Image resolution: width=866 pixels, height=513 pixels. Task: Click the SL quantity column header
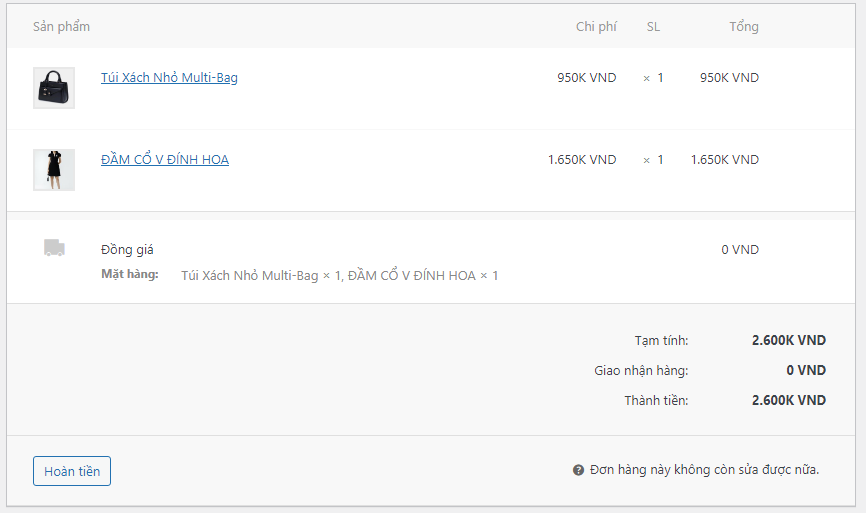(653, 26)
